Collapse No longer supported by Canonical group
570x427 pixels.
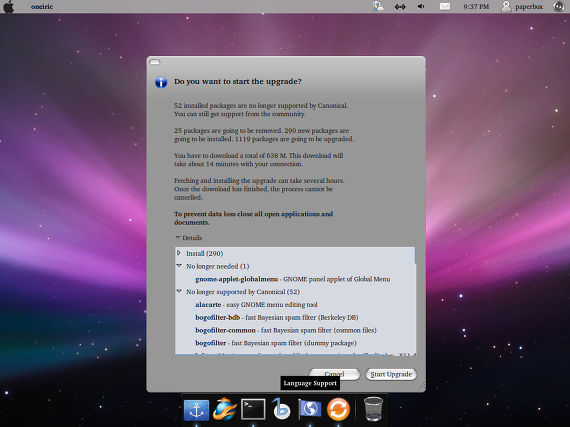(x=179, y=291)
